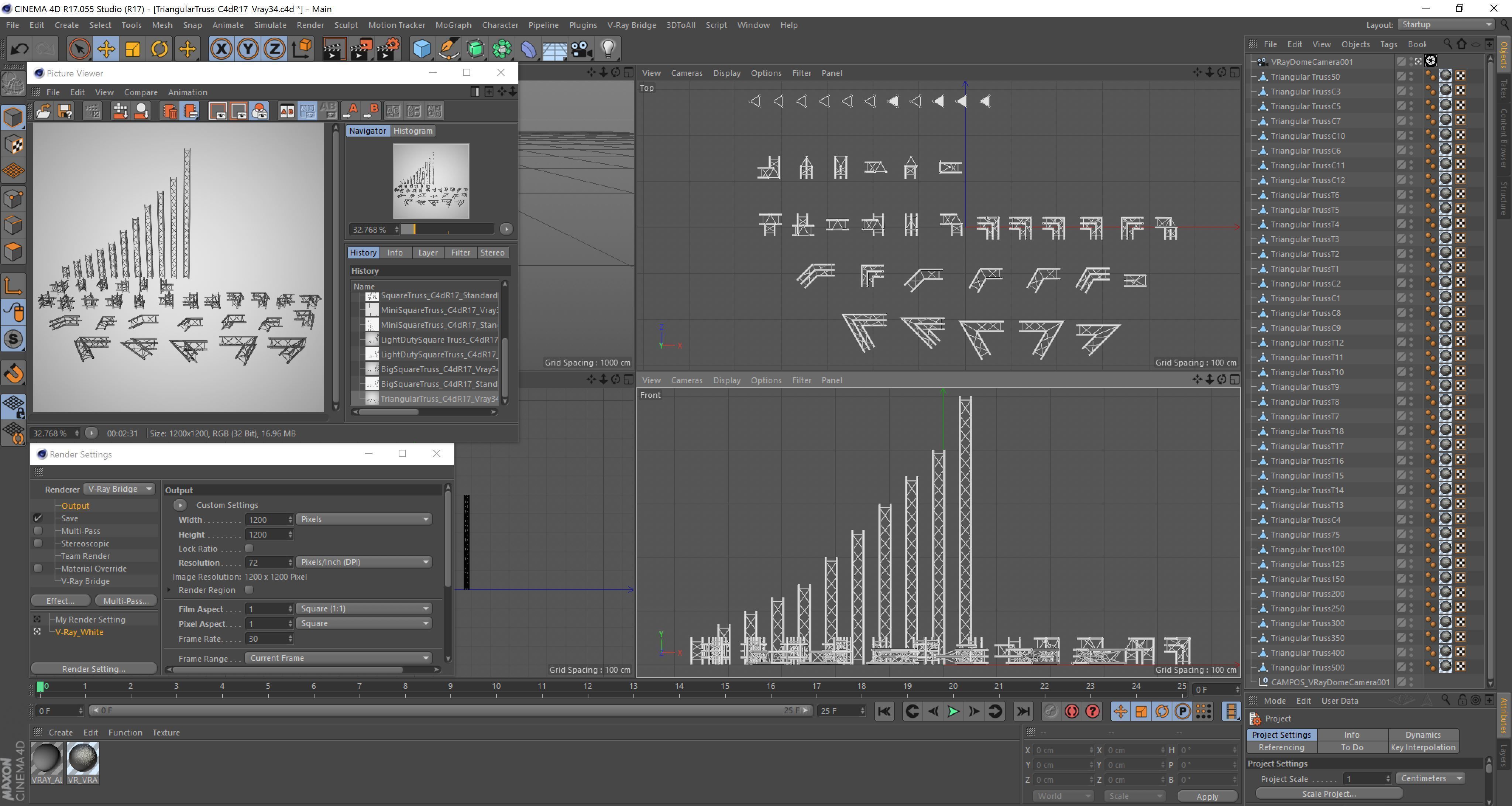This screenshot has width=1512, height=806.
Task: Expand the Custom Settings arrow
Action: [180, 505]
